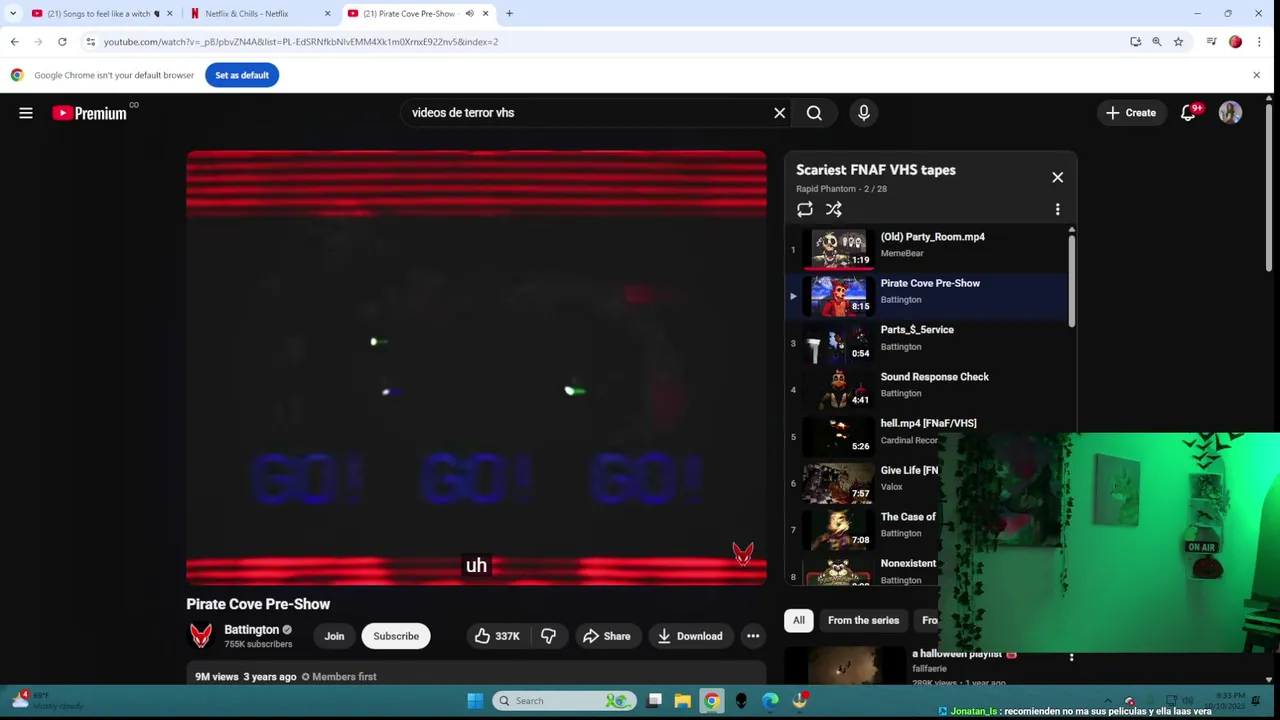Open Microsoft Edge from taskbar
This screenshot has width=1280, height=720.
(x=770, y=701)
